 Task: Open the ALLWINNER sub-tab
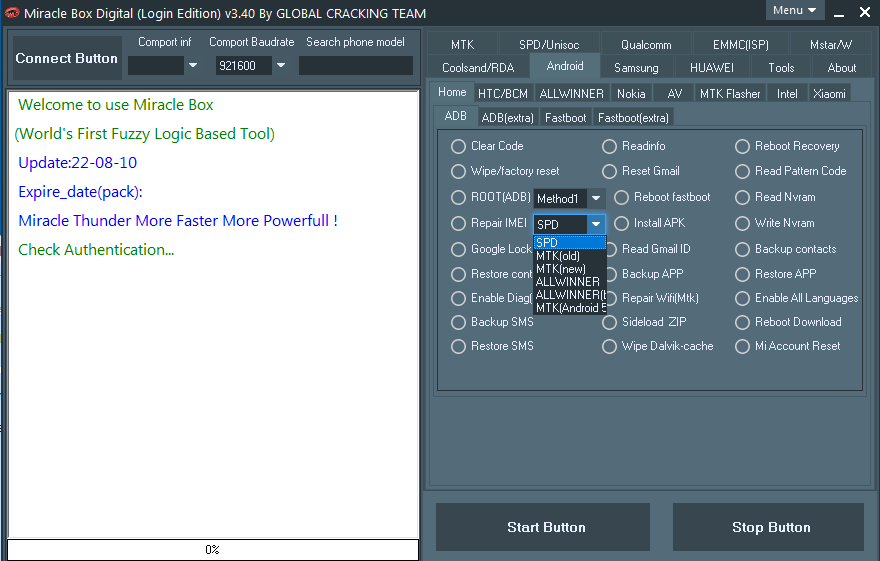point(571,94)
